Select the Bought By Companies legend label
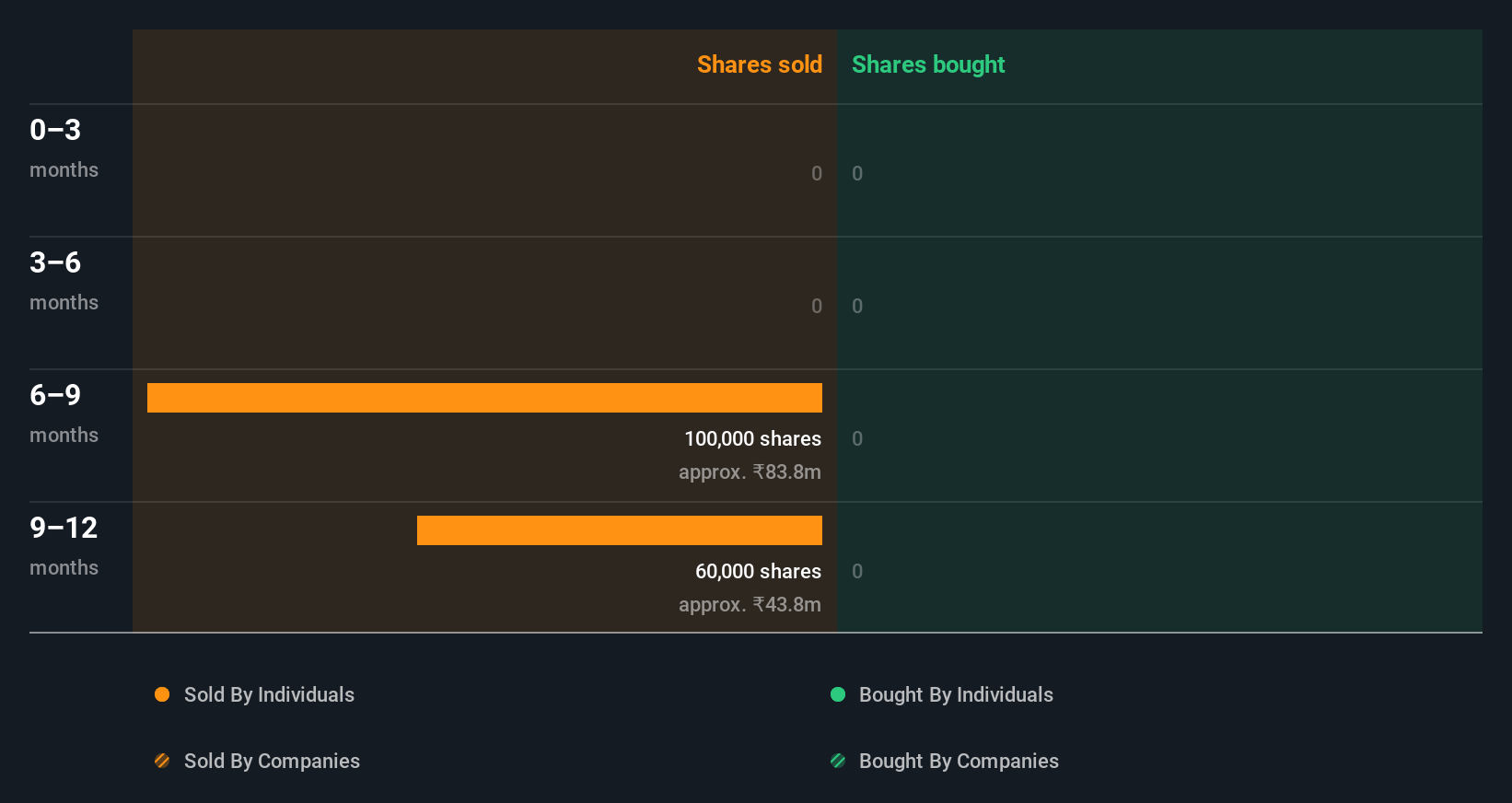 (x=959, y=762)
